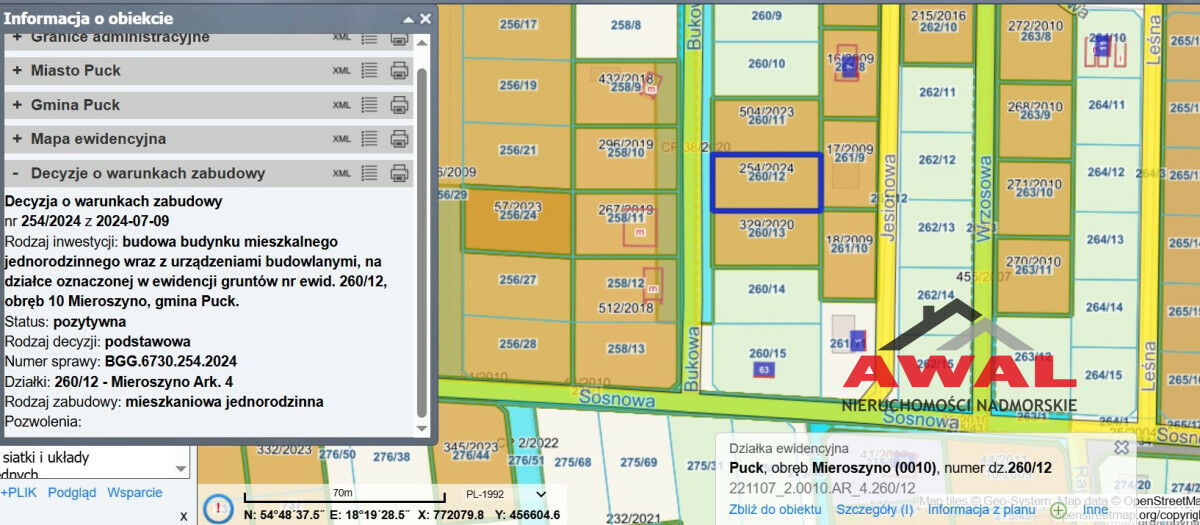Open the Wsparcie link
1200x525 pixels.
[135, 493]
